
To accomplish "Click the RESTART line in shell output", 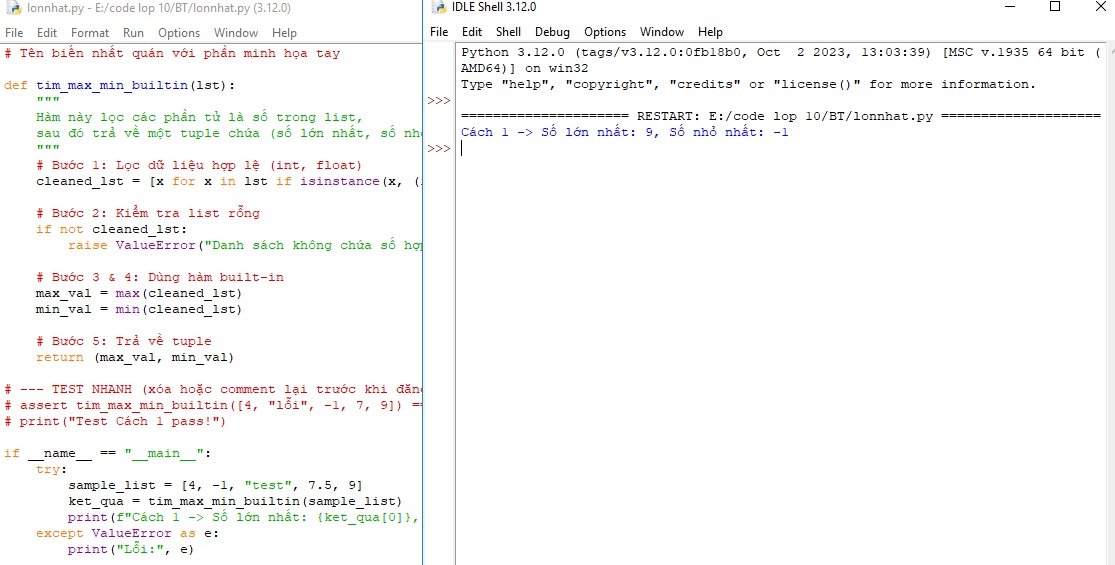I will pyautogui.click(x=781, y=117).
